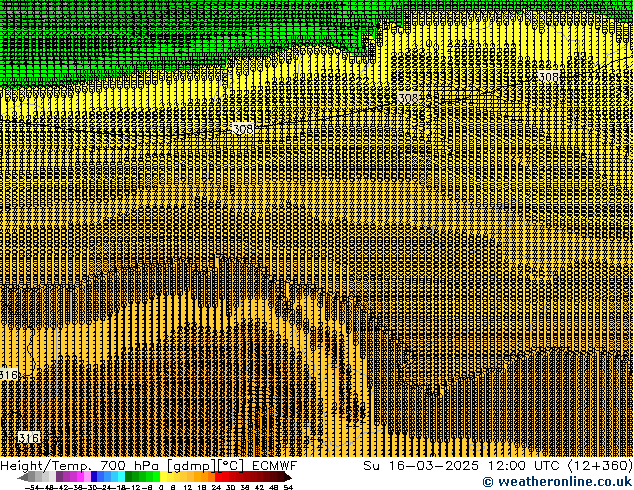Viewport: 634px width, 490px height.
Task: Click the gray left arrow of the legend
Action: pyautogui.click(x=24, y=477)
